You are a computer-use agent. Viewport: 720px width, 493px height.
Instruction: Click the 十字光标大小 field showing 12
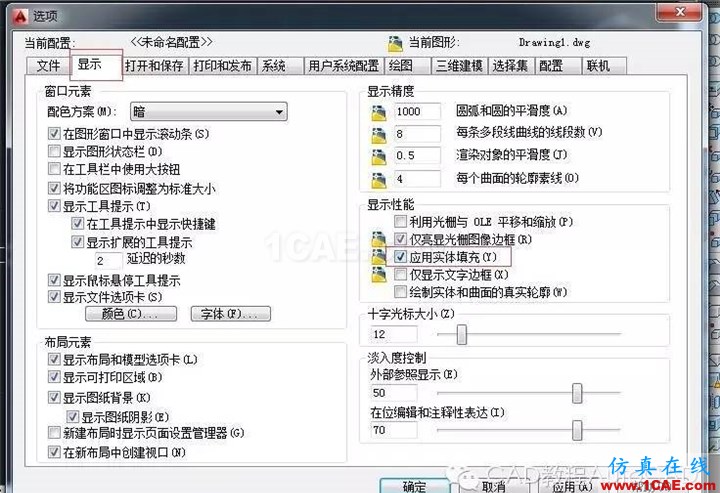[394, 335]
